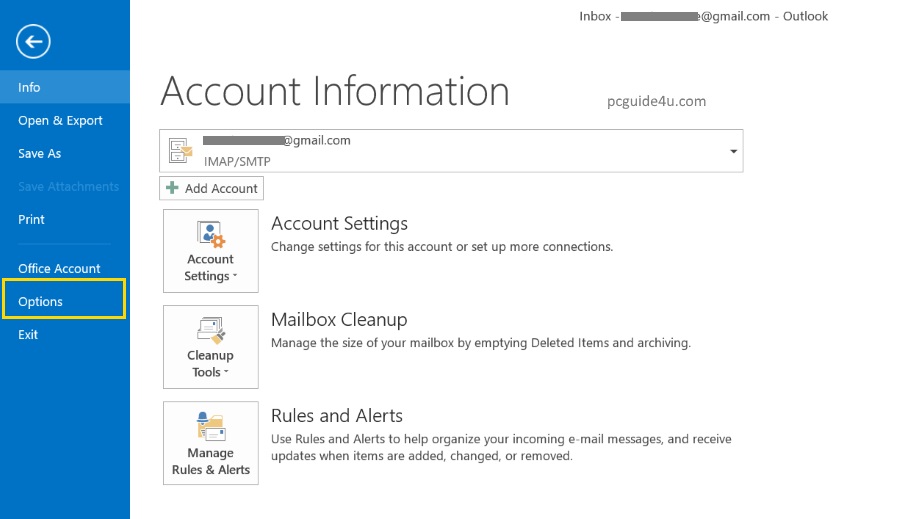This screenshot has width=900, height=519.
Task: Click the Cleanup Tools mailbox icon
Action: (x=211, y=331)
